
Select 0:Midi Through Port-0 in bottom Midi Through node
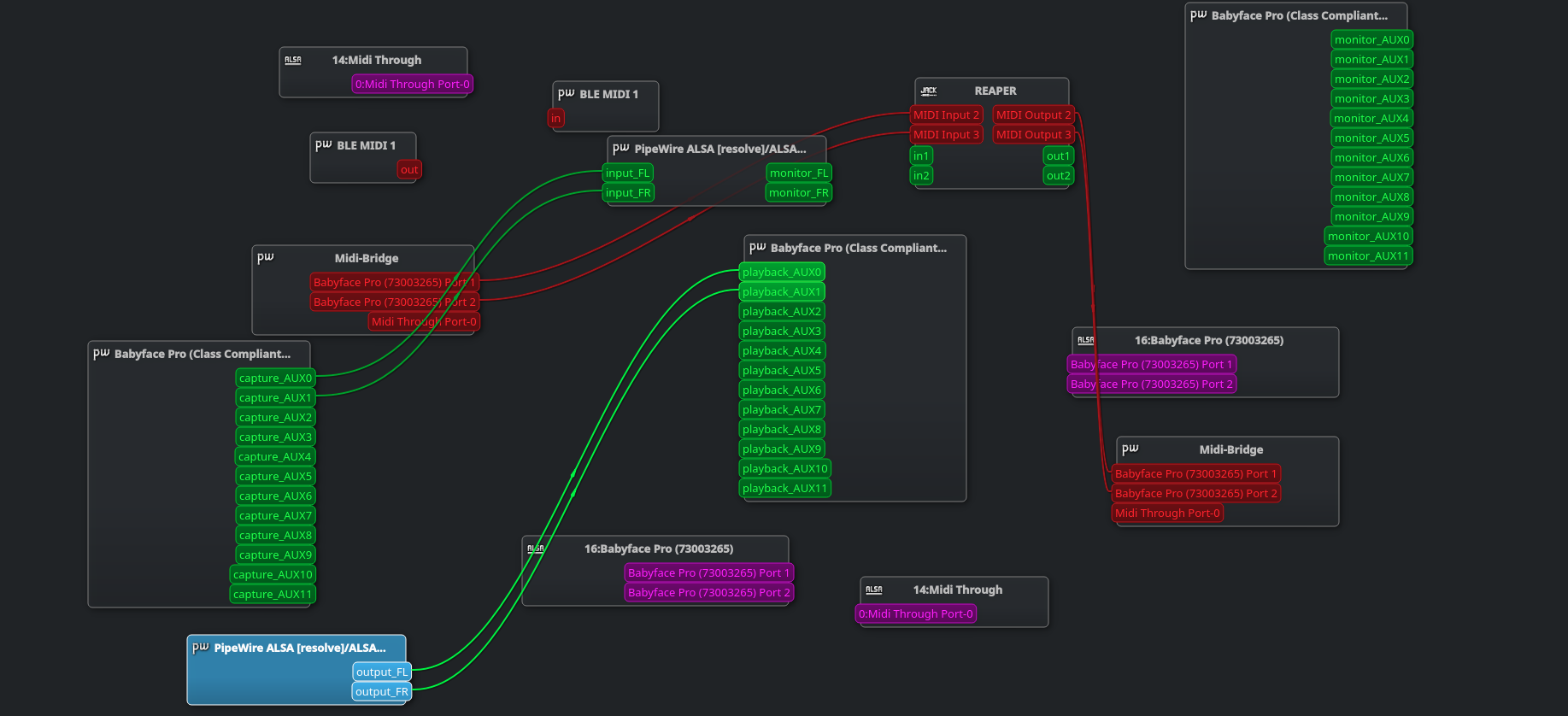[916, 613]
